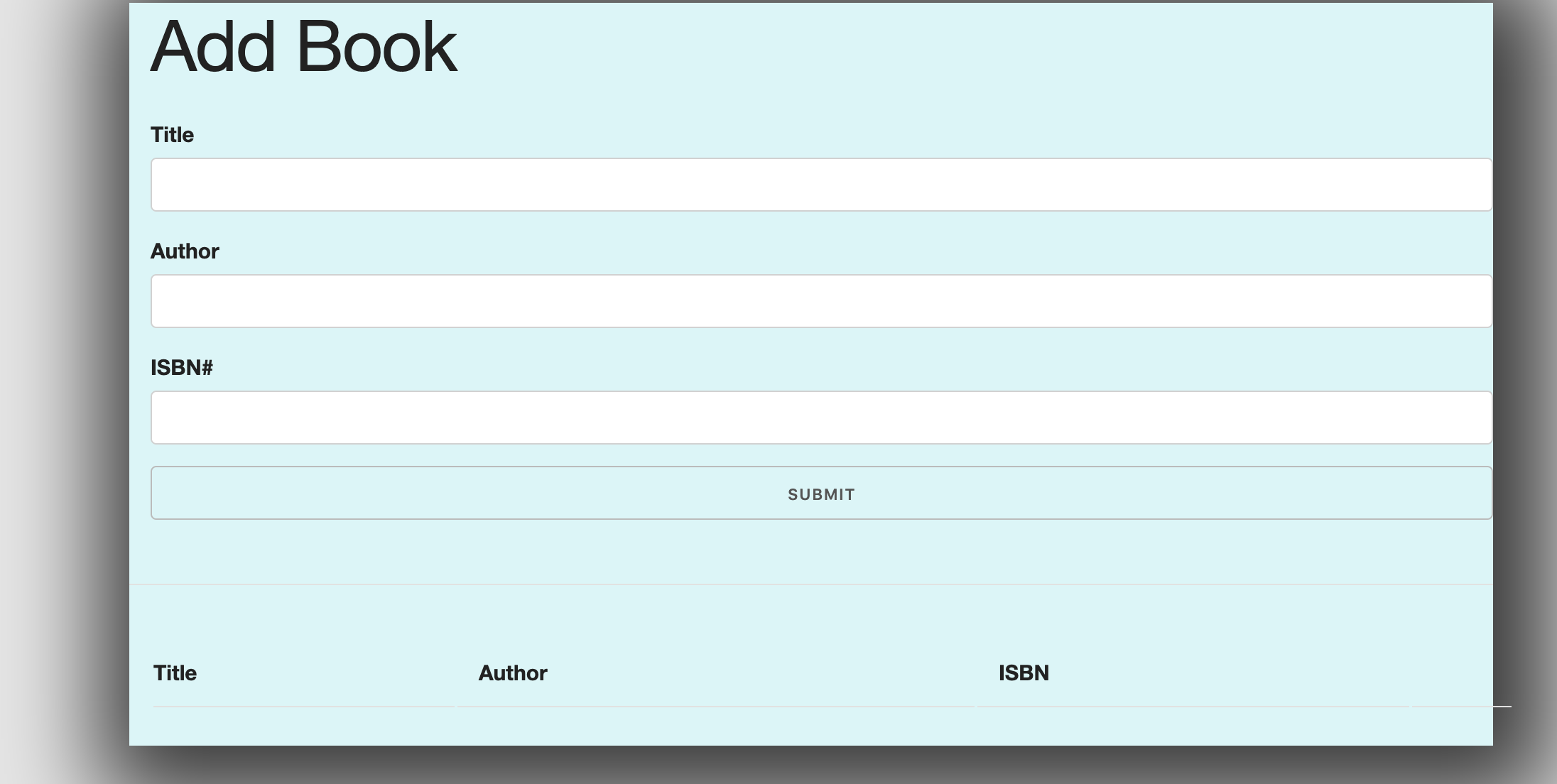Image resolution: width=1557 pixels, height=784 pixels.
Task: Select the Title column header in table
Action: (x=175, y=673)
